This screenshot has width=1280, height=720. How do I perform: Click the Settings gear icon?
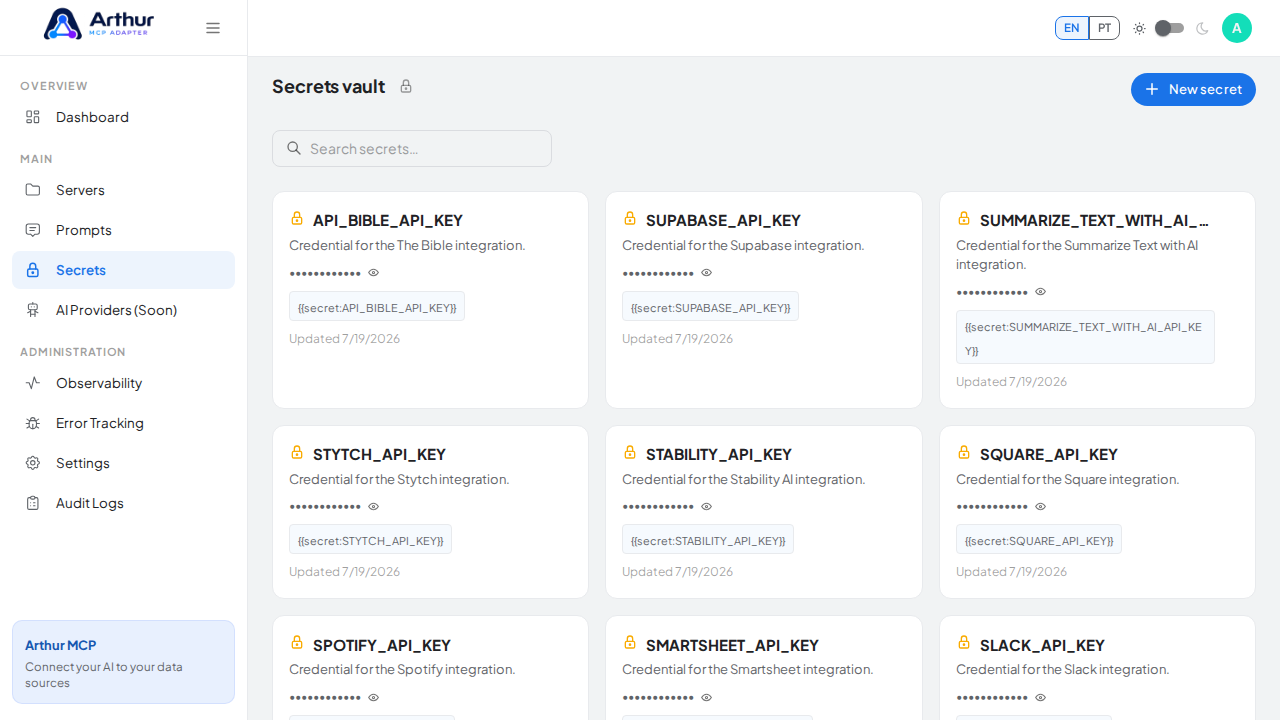pos(33,463)
